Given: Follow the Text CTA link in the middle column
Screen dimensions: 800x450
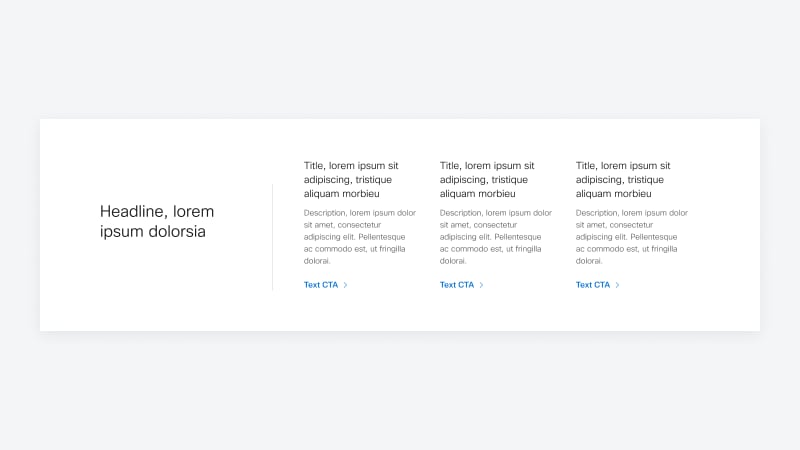Looking at the screenshot, I should pyautogui.click(x=457, y=285).
